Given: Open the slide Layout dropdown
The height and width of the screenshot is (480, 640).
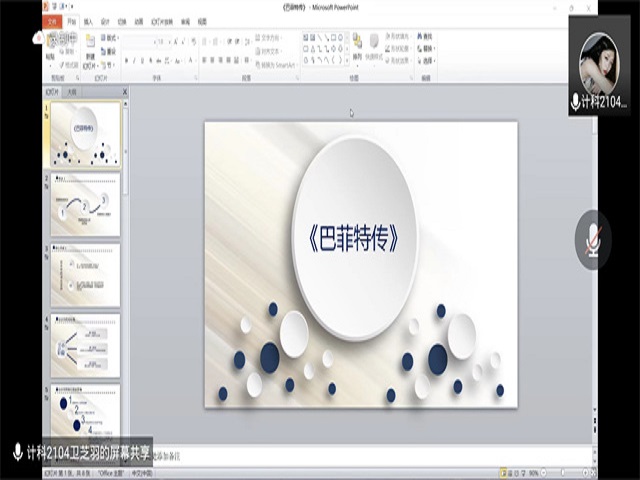Looking at the screenshot, I should click(110, 37).
